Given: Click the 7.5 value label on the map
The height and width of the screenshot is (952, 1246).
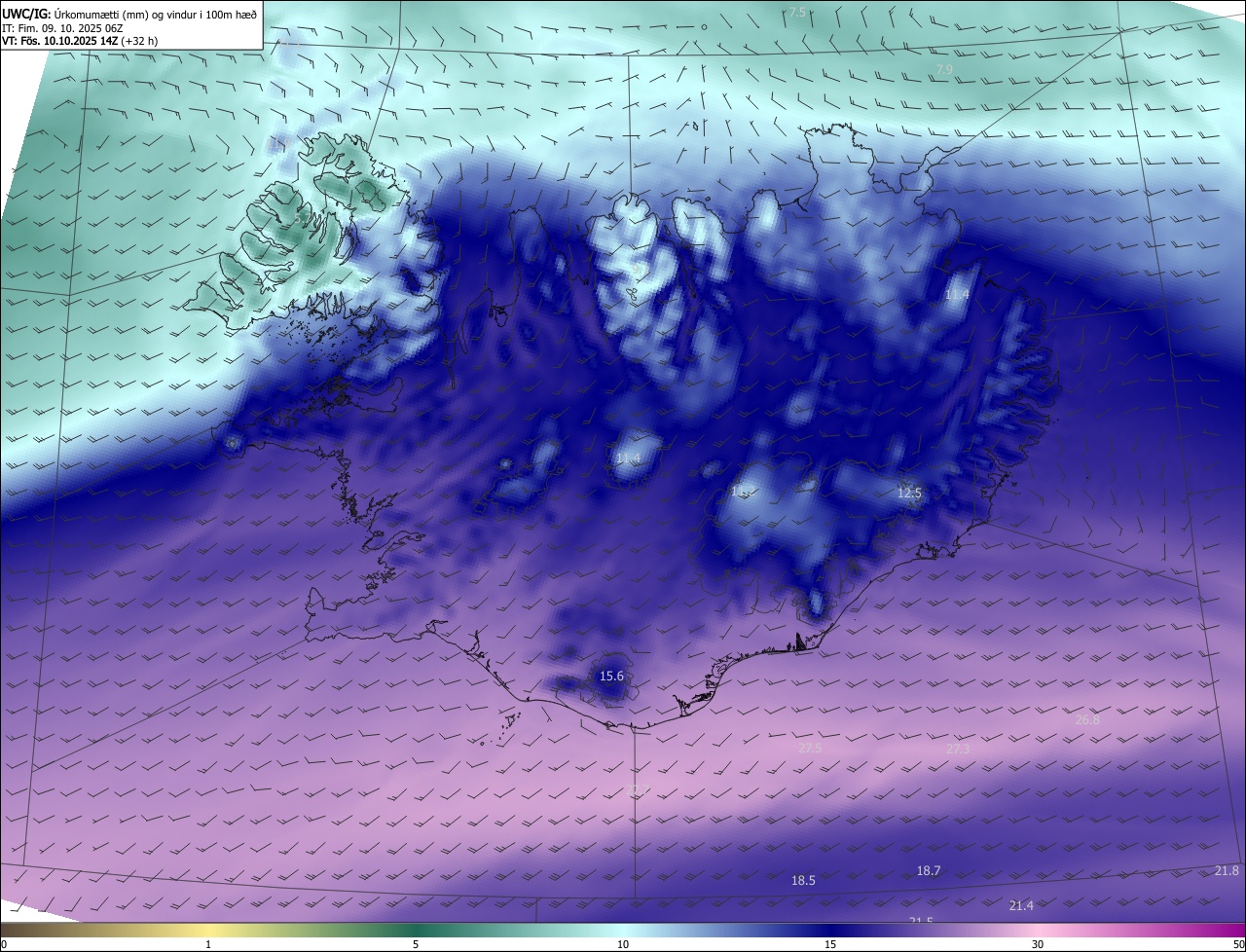Looking at the screenshot, I should tap(797, 13).
